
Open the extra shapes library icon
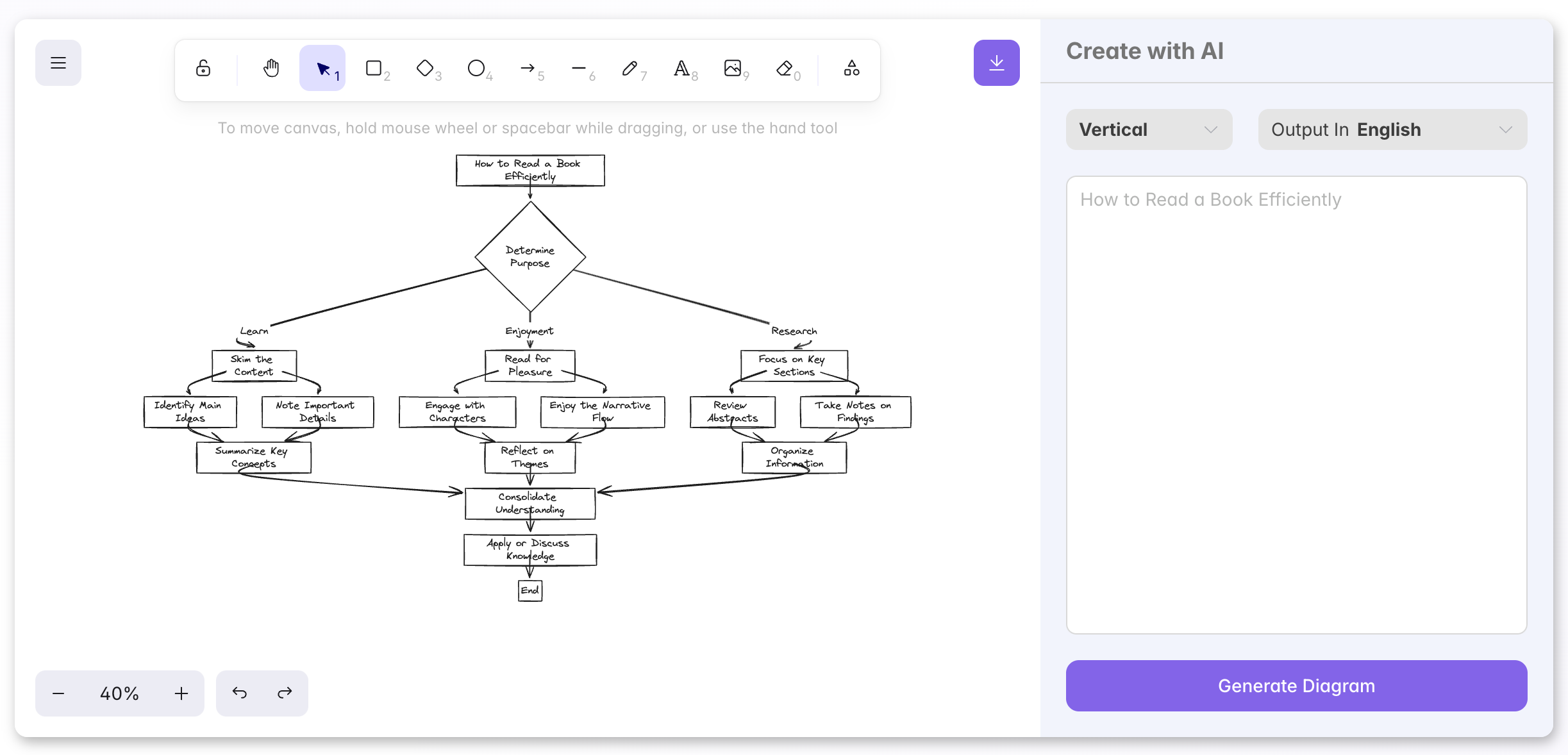(x=852, y=68)
